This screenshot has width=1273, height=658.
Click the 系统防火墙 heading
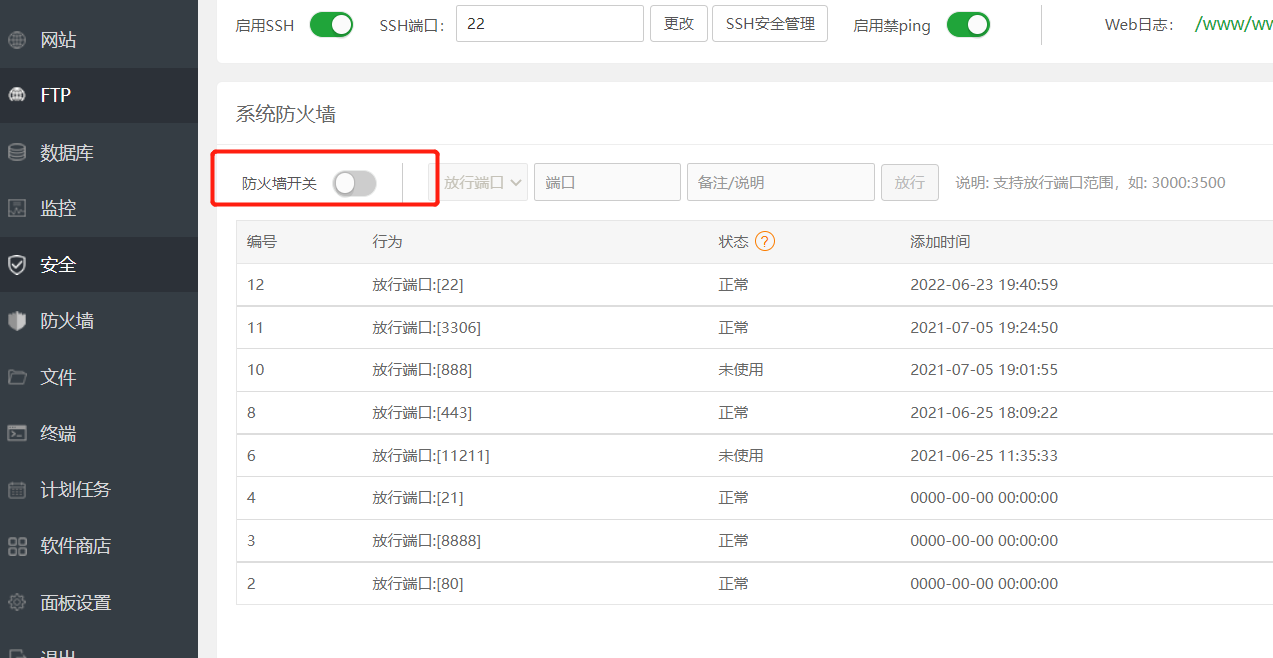286,115
